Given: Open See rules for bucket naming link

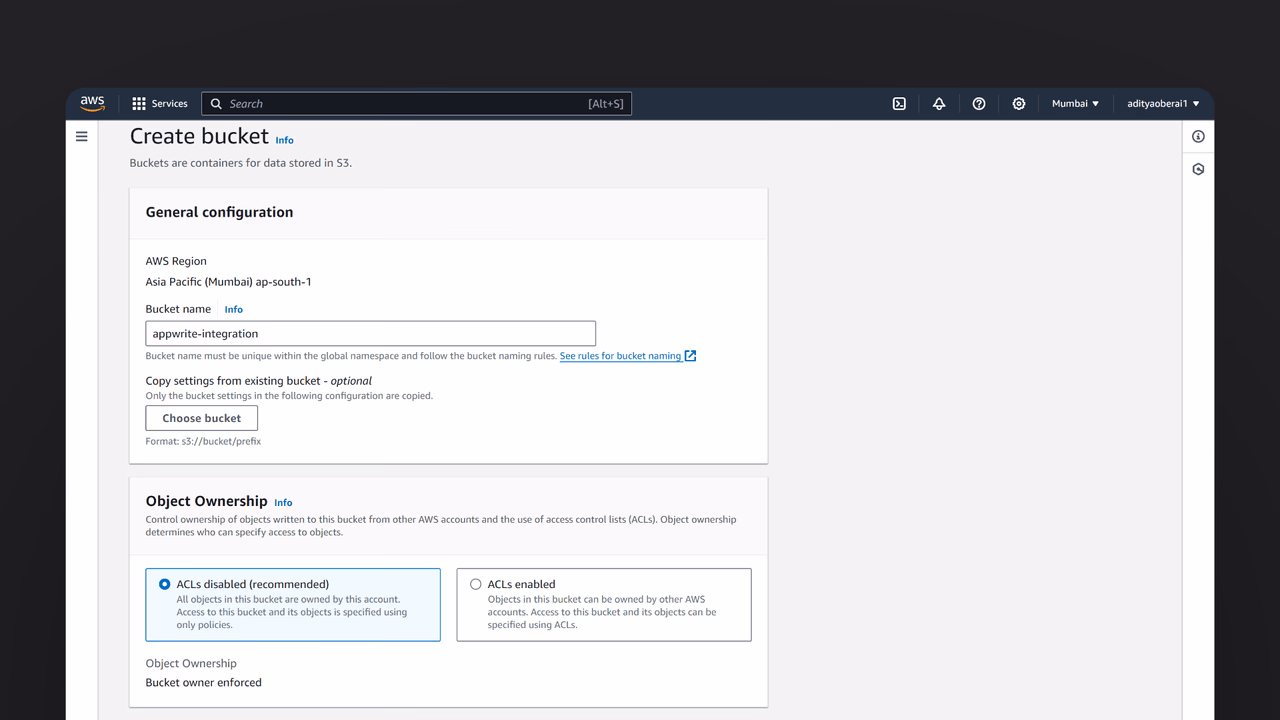Looking at the screenshot, I should pyautogui.click(x=620, y=356).
